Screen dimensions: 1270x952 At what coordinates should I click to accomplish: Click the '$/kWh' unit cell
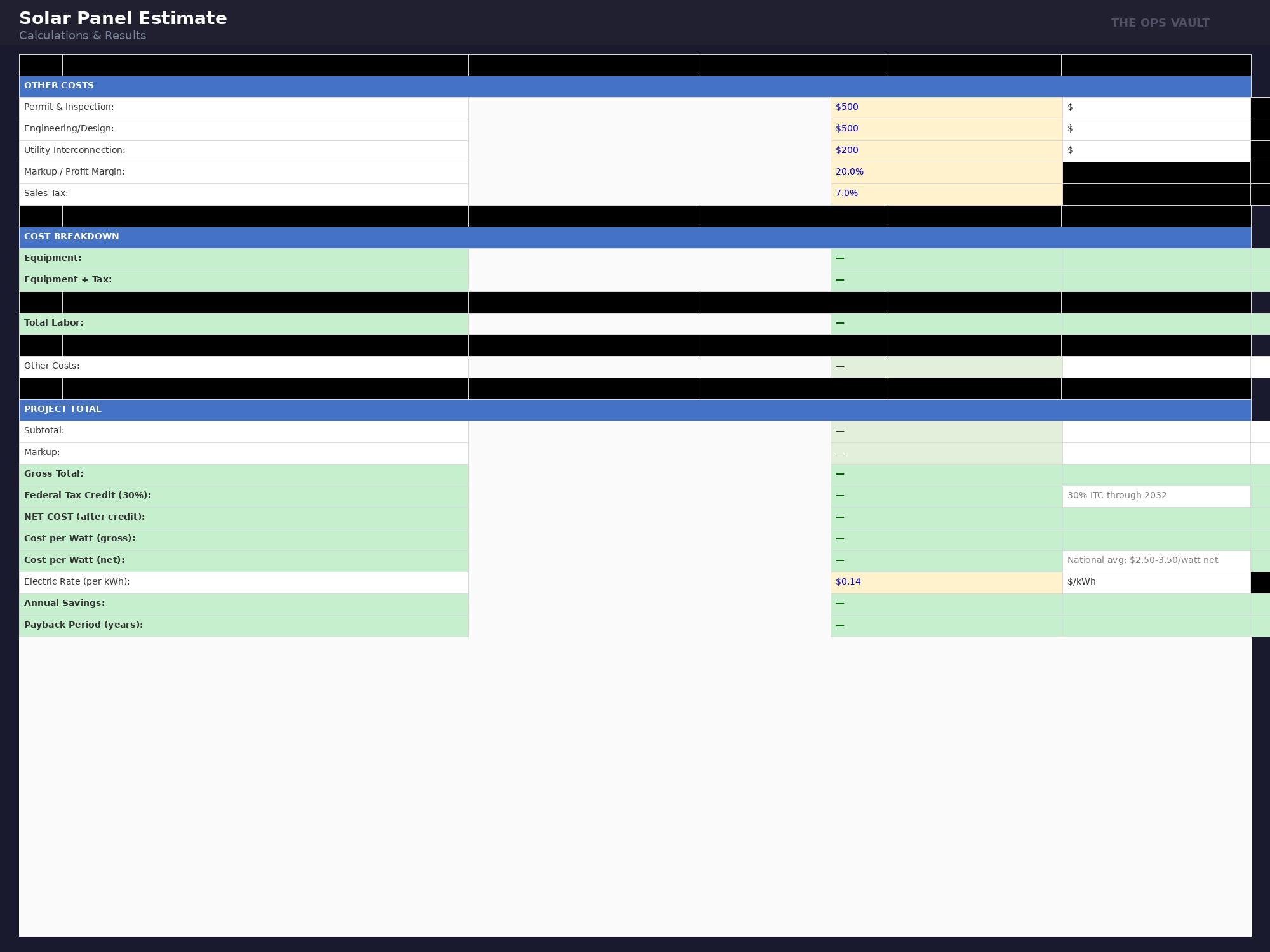(1156, 583)
